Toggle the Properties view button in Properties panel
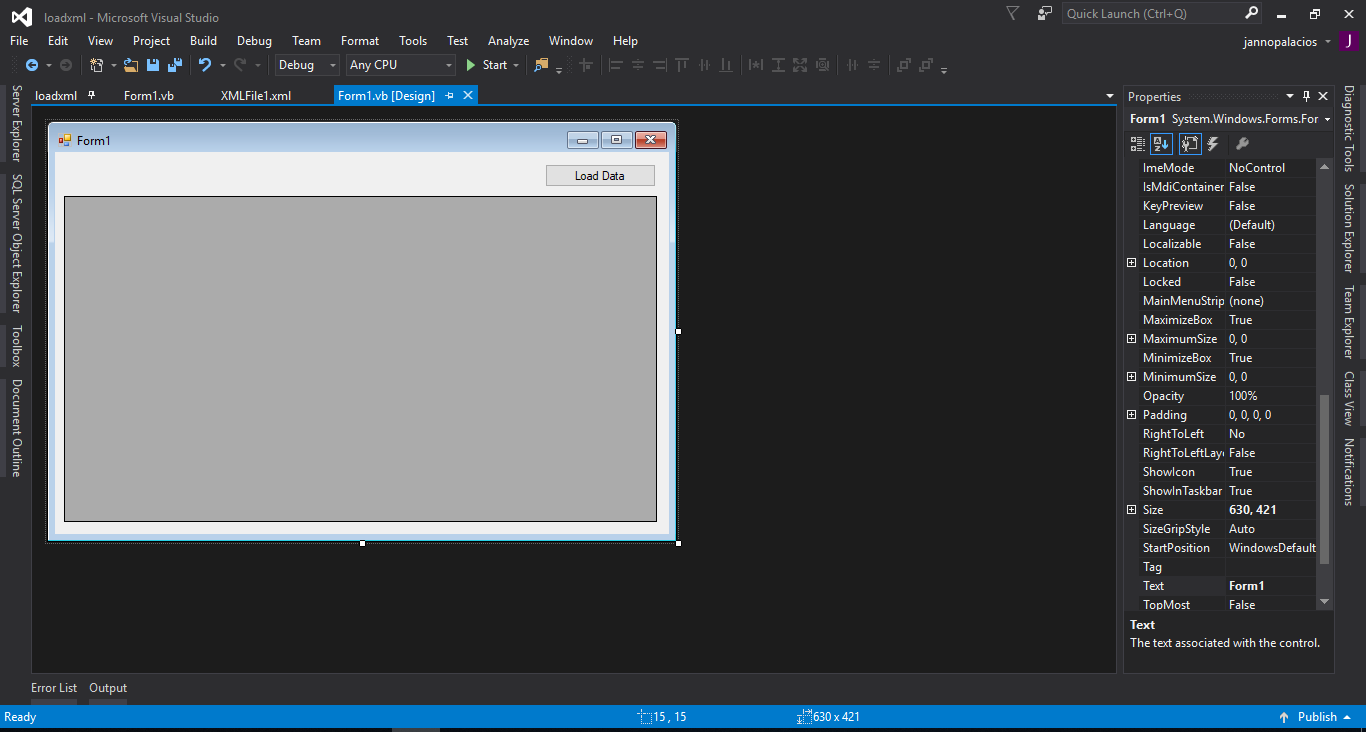Screen dimensions: 1366x732 1190,144
